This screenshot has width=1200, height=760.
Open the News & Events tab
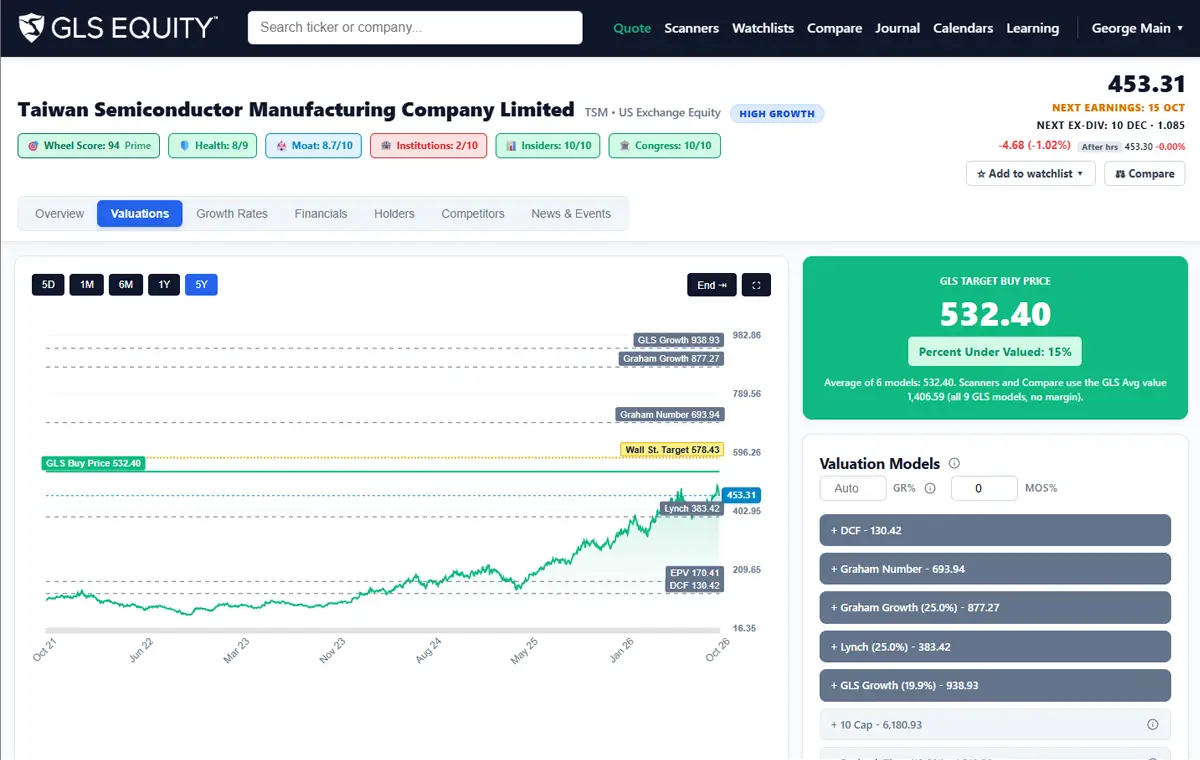571,213
